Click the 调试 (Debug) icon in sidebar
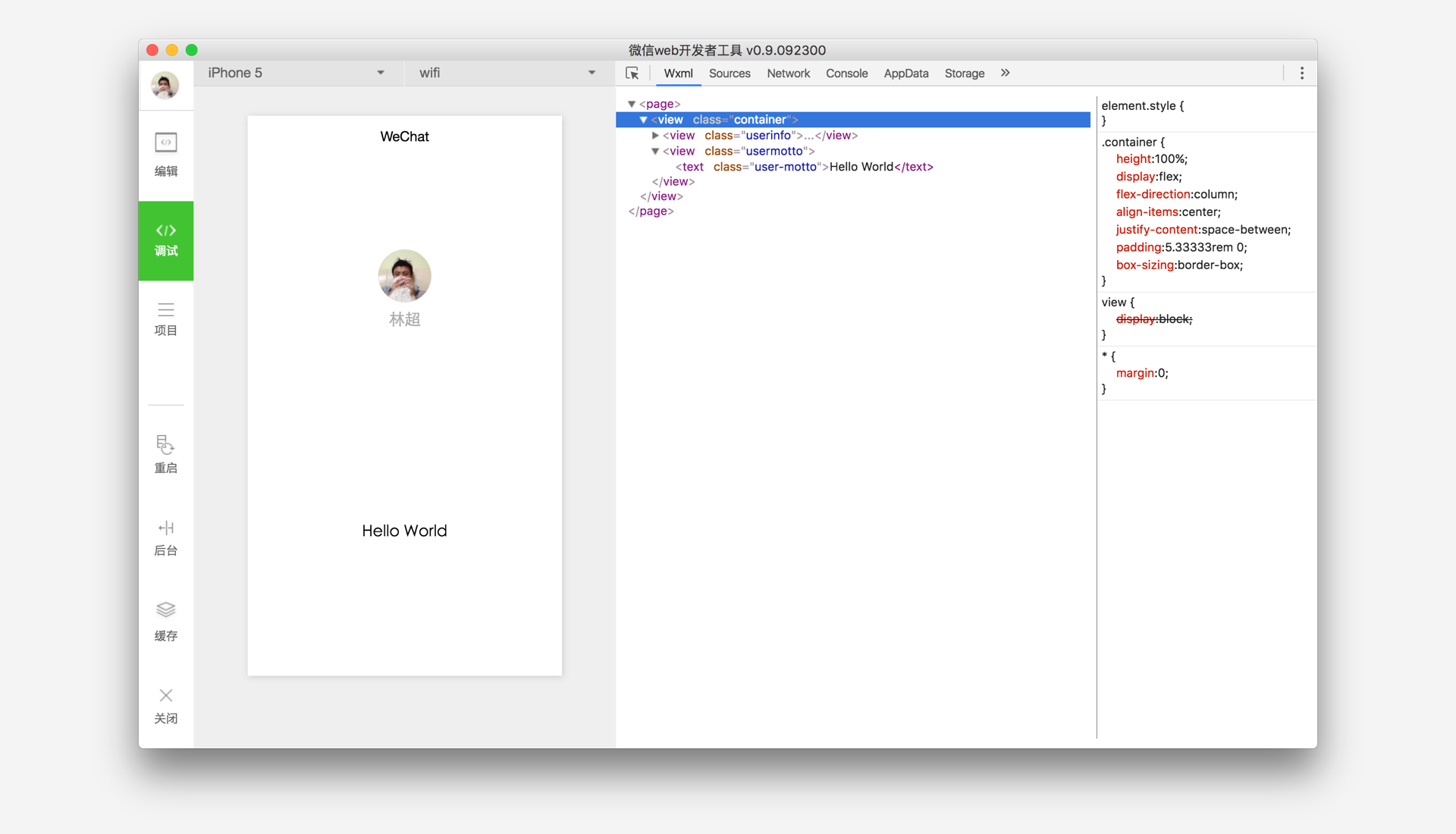The height and width of the screenshot is (834, 1456). tap(165, 238)
